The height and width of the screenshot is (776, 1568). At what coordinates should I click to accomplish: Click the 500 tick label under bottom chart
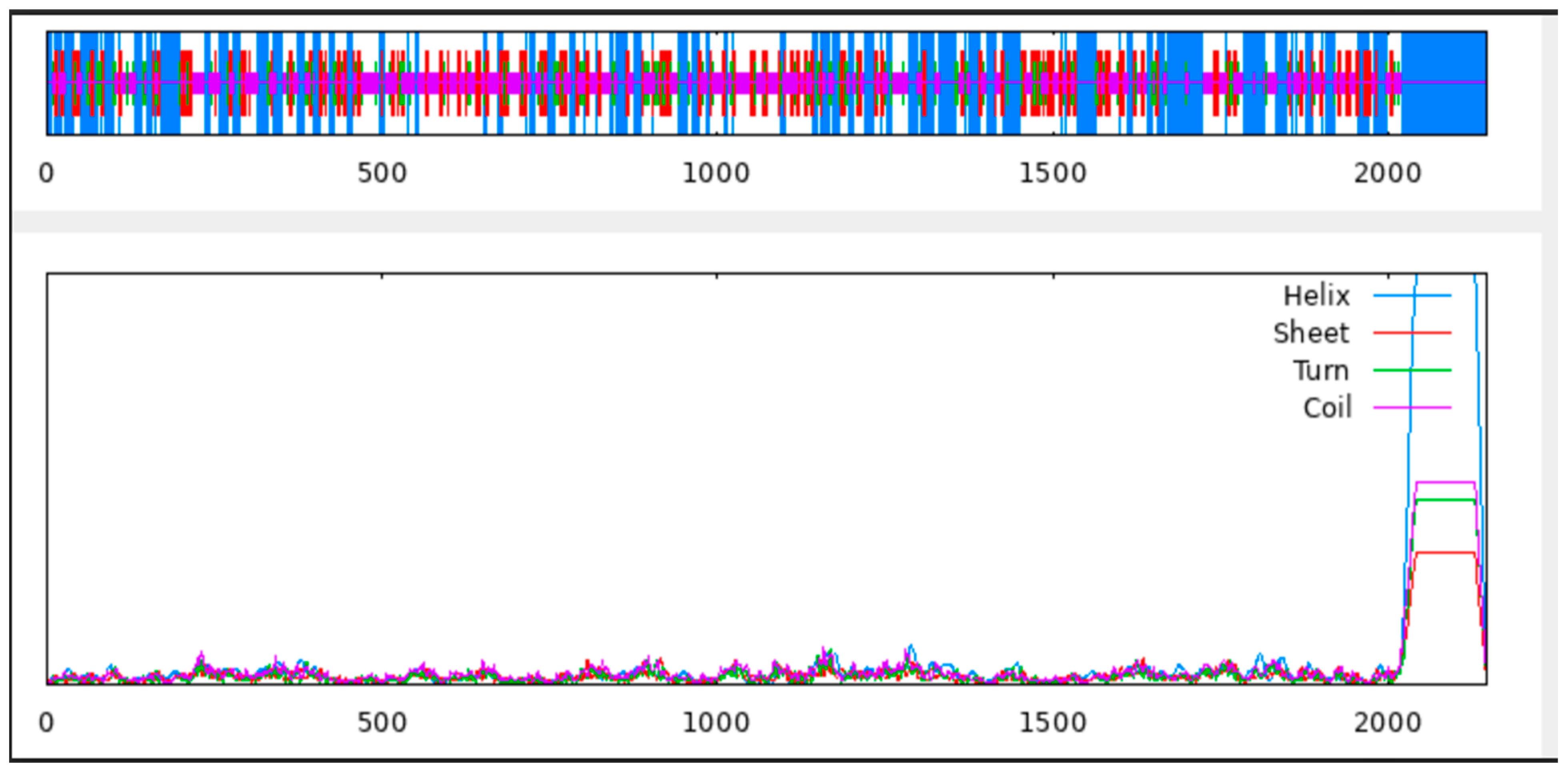pyautogui.click(x=382, y=723)
